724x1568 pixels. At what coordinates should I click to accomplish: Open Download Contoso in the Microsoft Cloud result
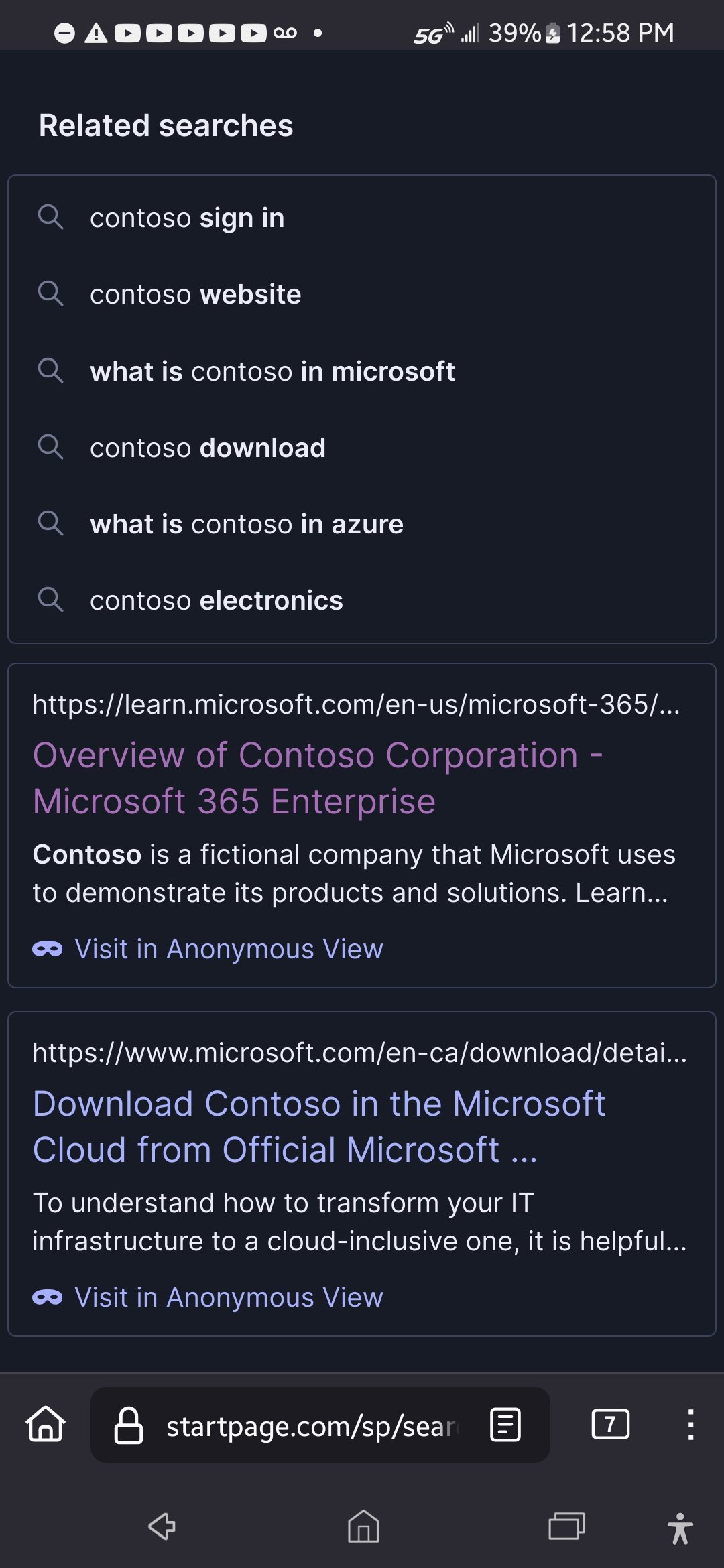[x=319, y=1126]
